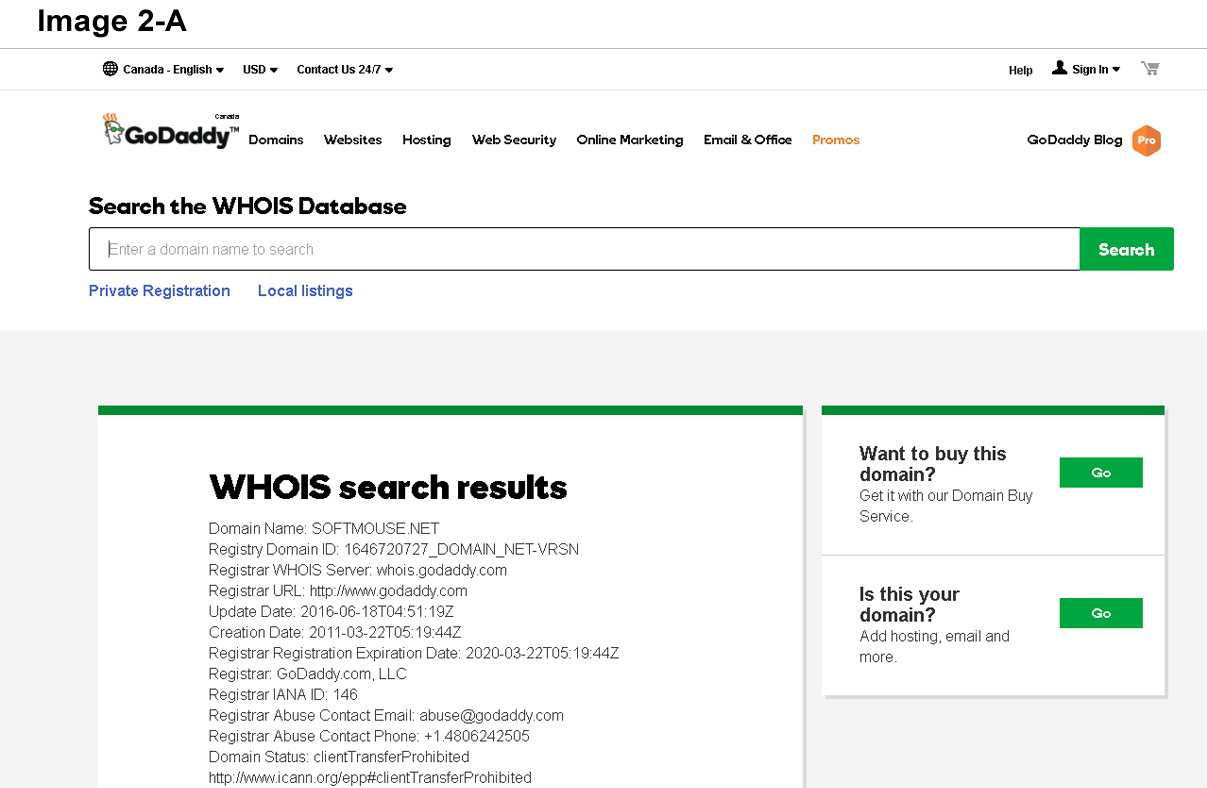
Task: Follow the Local listings link
Action: coord(305,291)
